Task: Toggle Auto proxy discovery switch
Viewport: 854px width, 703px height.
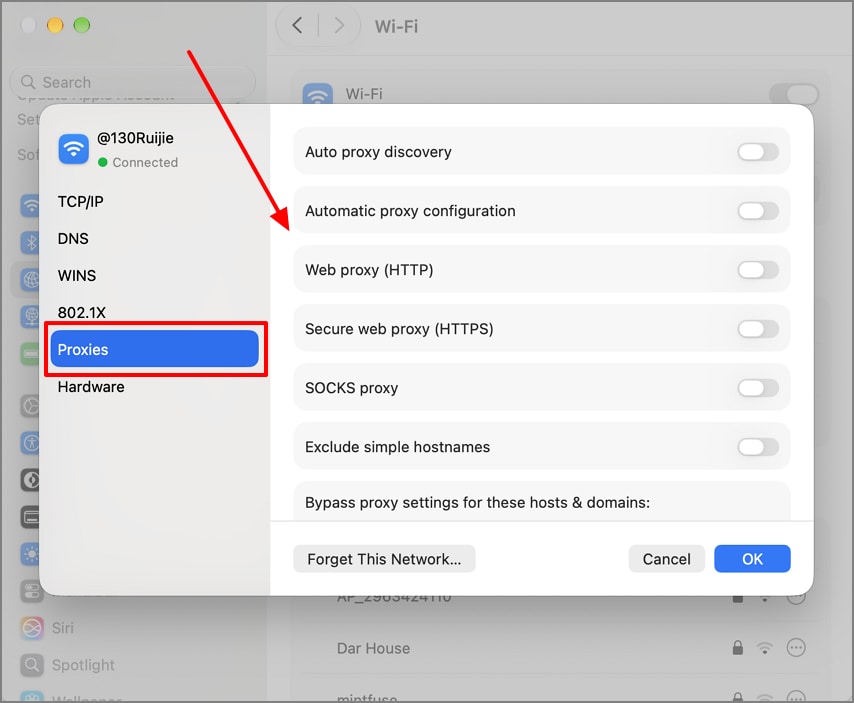Action: [758, 152]
